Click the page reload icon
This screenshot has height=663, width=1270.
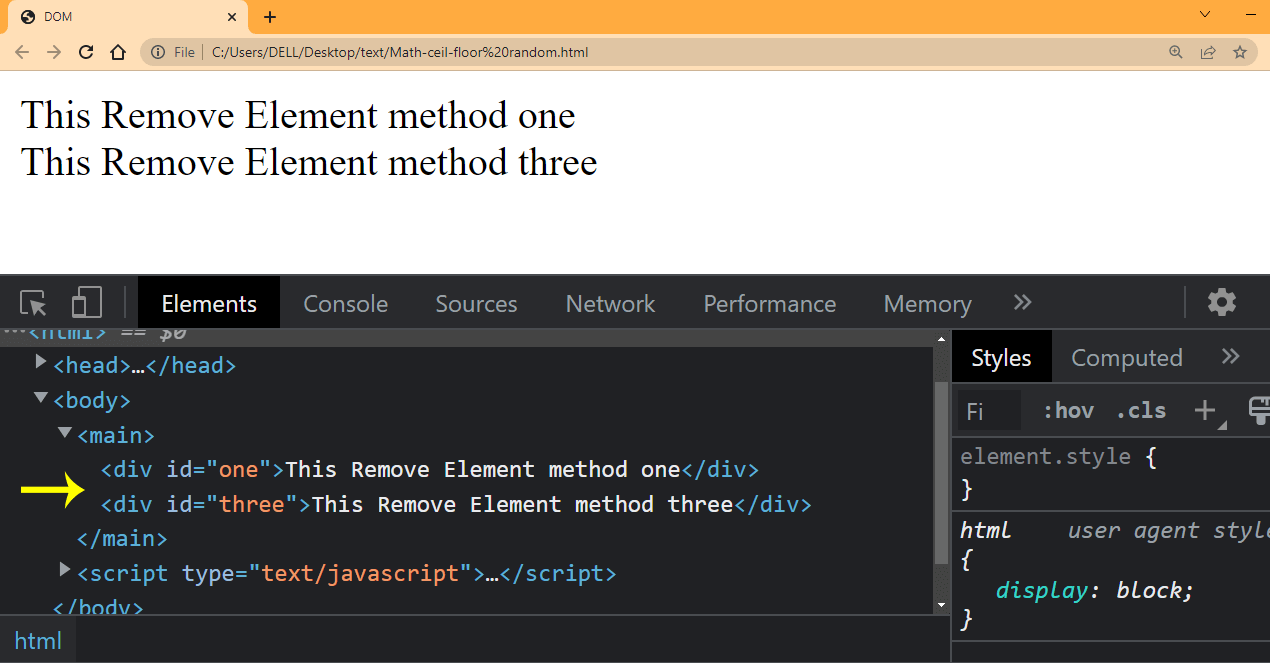point(86,51)
